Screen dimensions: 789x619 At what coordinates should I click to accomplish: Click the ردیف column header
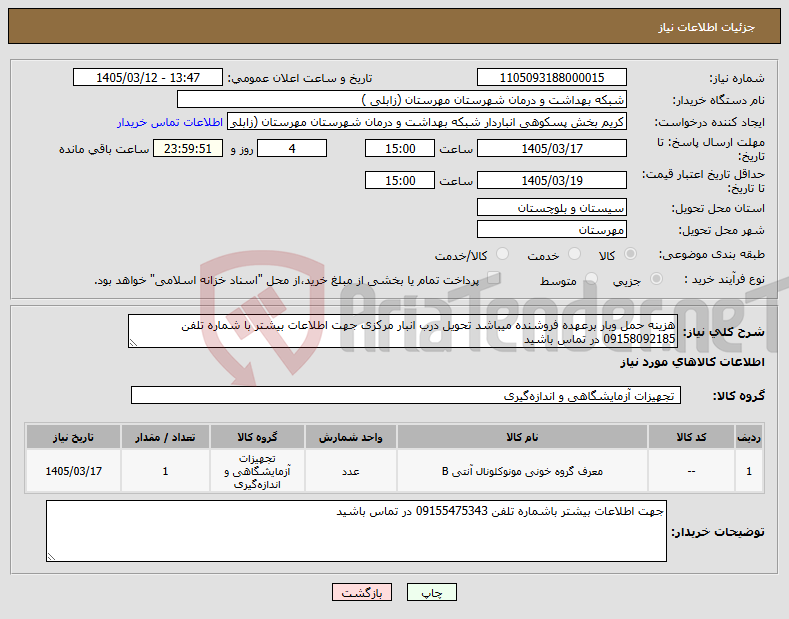(x=749, y=437)
